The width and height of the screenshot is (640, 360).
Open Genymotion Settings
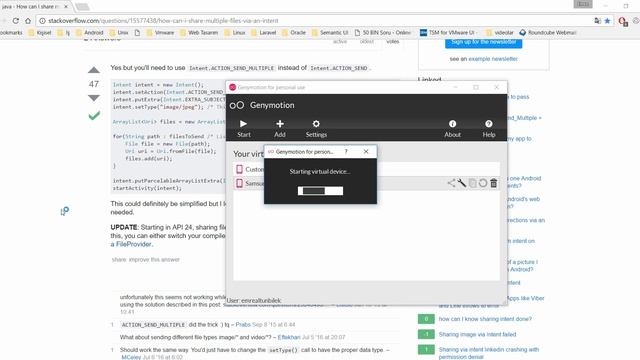pos(316,128)
